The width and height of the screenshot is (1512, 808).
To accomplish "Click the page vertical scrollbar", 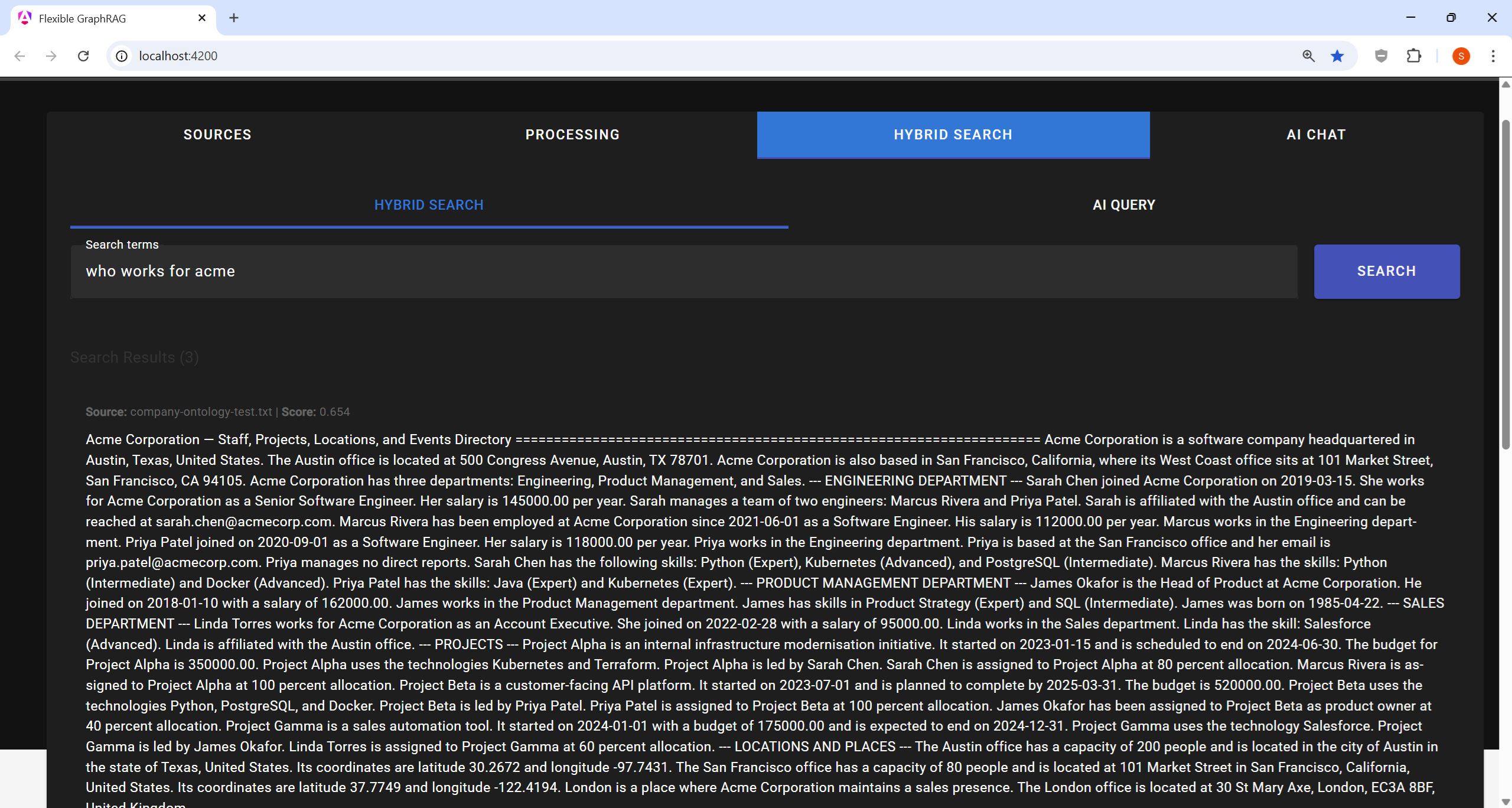I will point(1506,284).
